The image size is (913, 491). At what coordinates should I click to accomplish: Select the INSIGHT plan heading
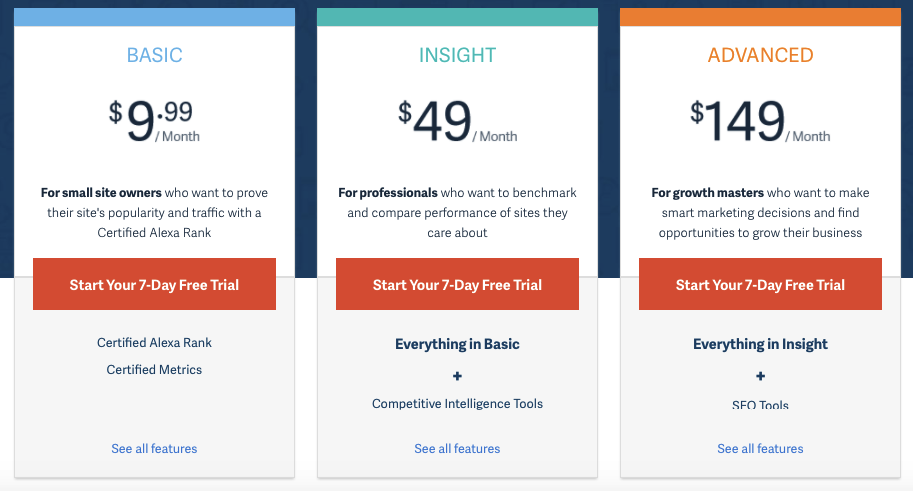pos(457,56)
